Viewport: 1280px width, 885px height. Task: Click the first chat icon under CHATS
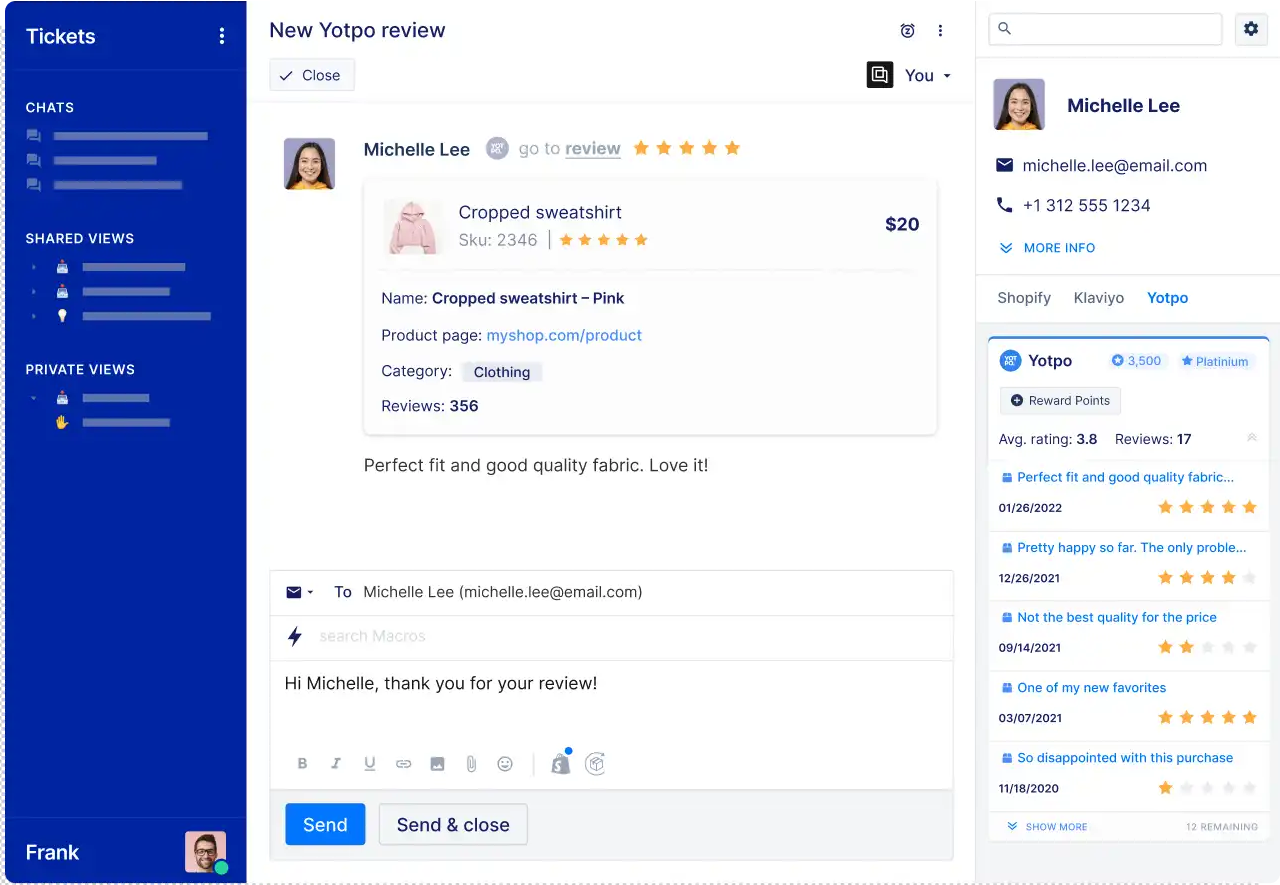coord(34,136)
